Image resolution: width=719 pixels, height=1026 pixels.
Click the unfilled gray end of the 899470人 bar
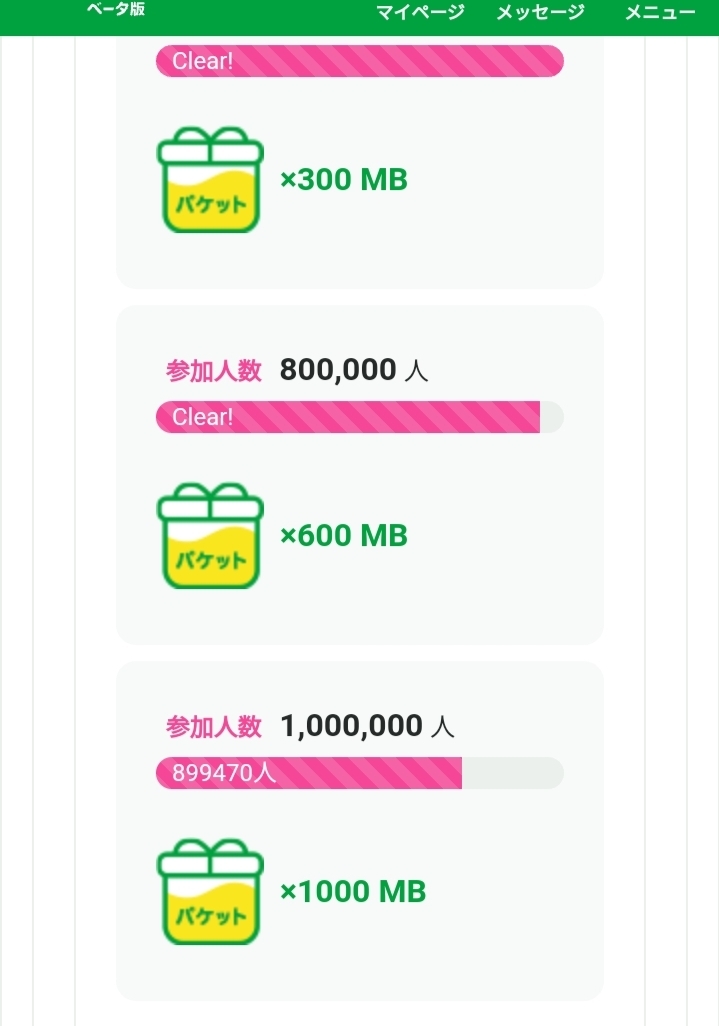click(x=512, y=773)
